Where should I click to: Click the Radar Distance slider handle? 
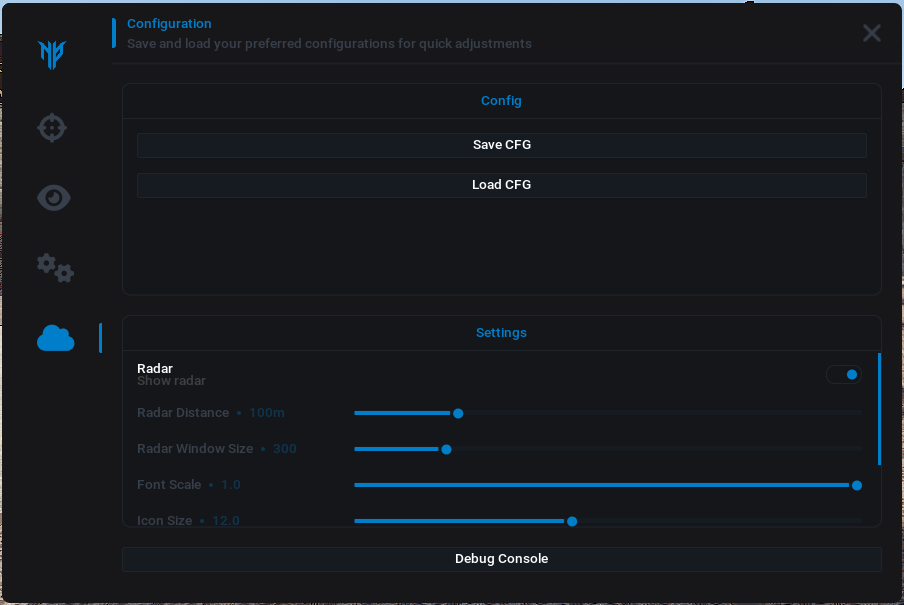pyautogui.click(x=458, y=413)
